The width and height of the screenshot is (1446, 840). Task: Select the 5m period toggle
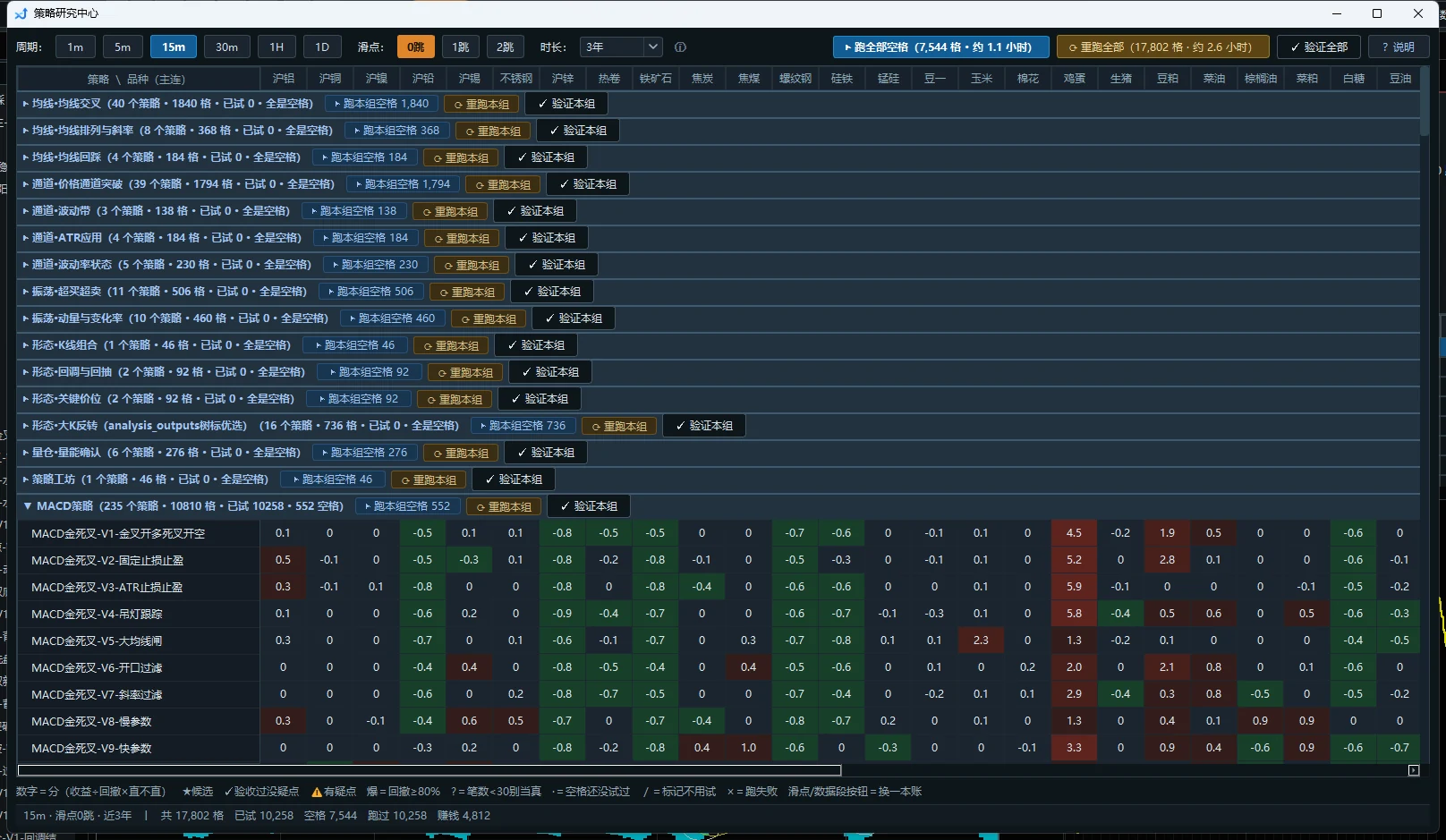pos(123,47)
